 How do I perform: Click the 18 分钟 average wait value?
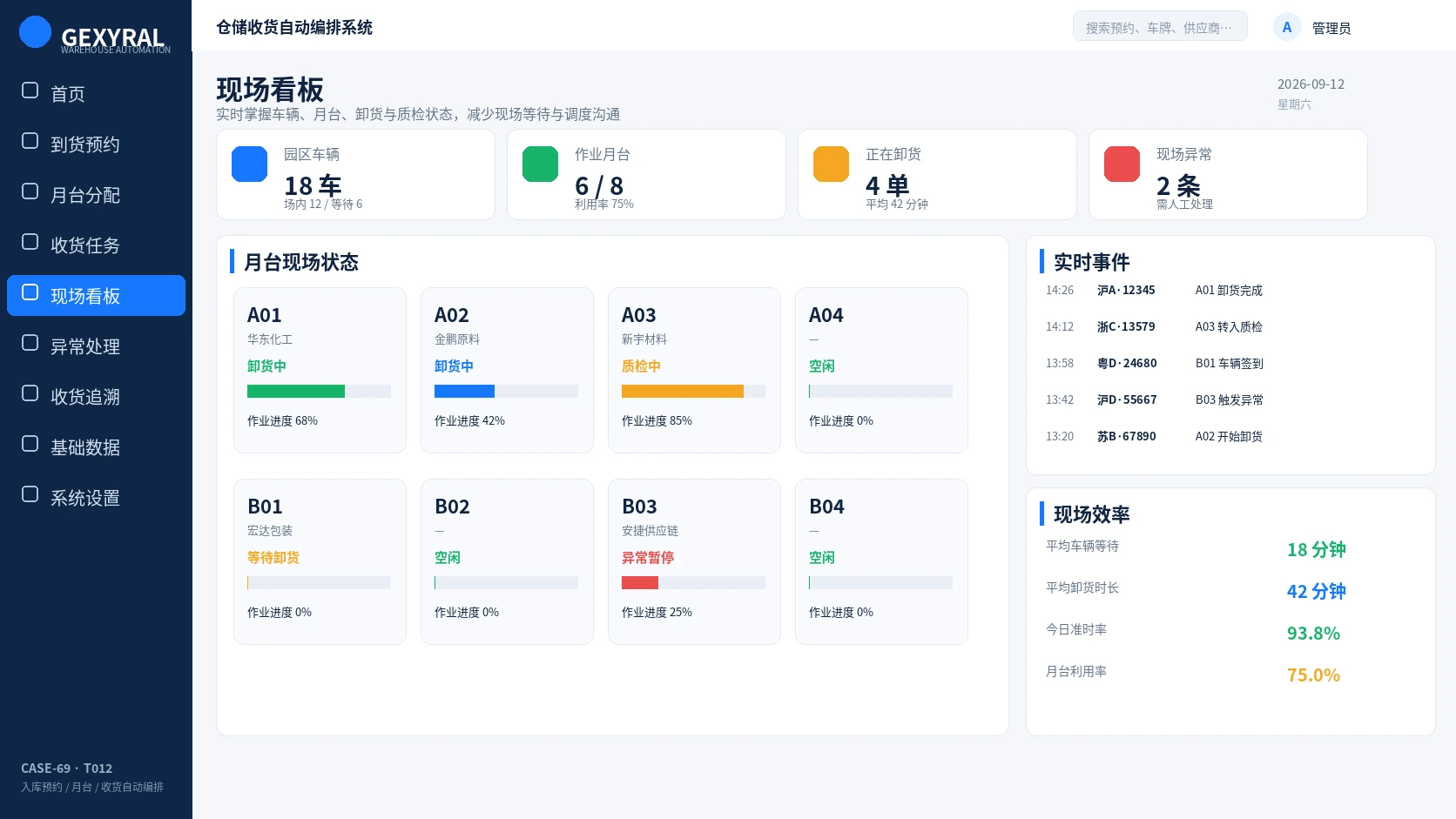[x=1317, y=550]
